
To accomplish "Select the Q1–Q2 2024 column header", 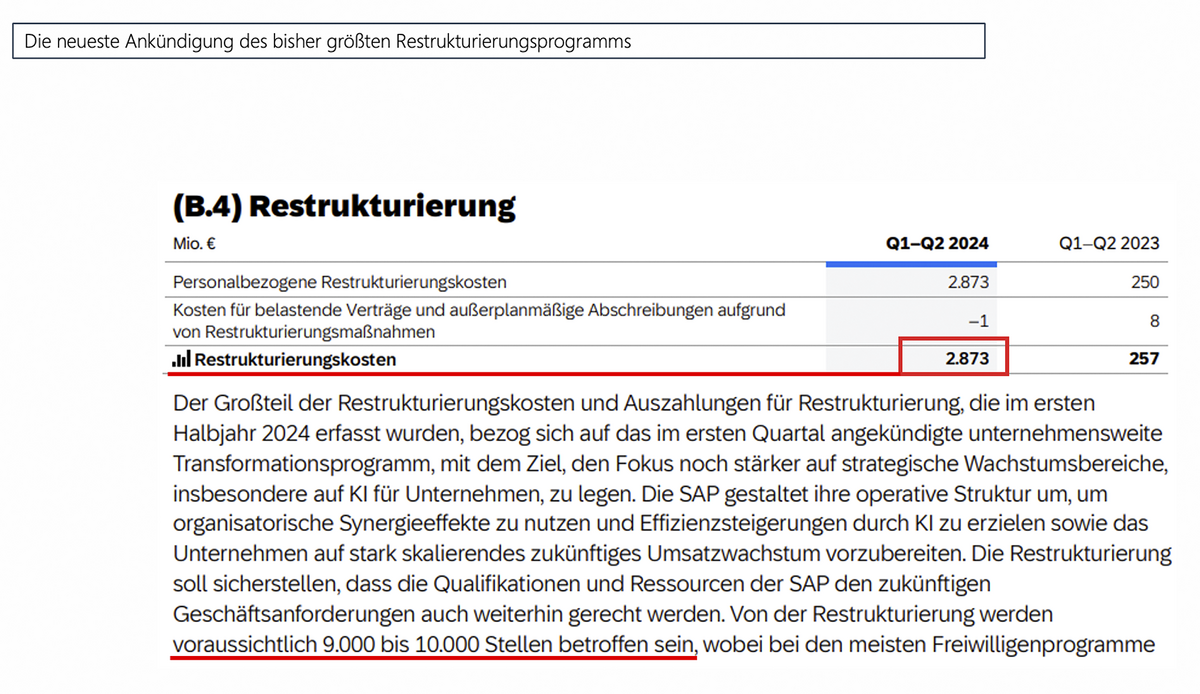I will 939,243.
